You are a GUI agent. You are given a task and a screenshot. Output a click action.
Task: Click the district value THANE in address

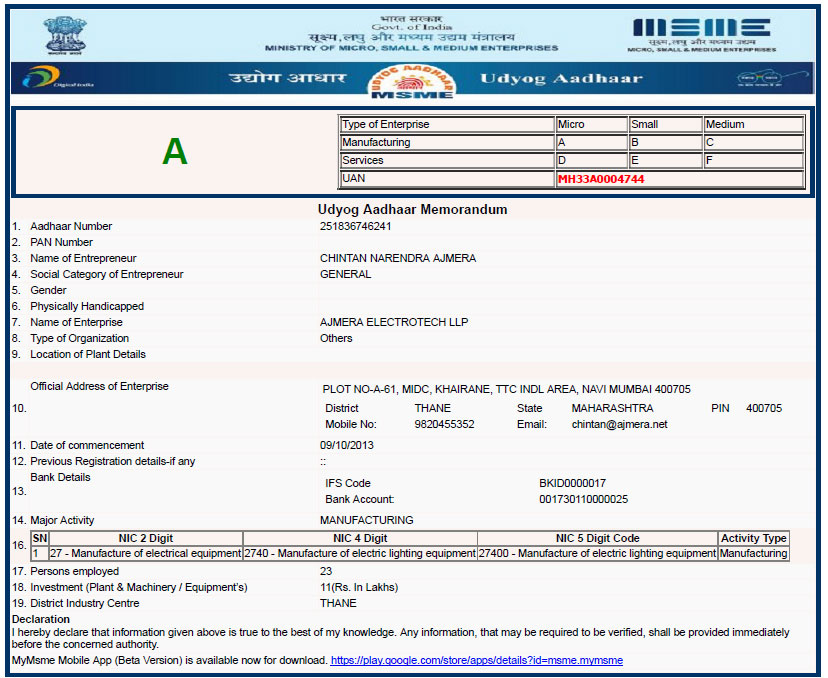pyautogui.click(x=432, y=408)
